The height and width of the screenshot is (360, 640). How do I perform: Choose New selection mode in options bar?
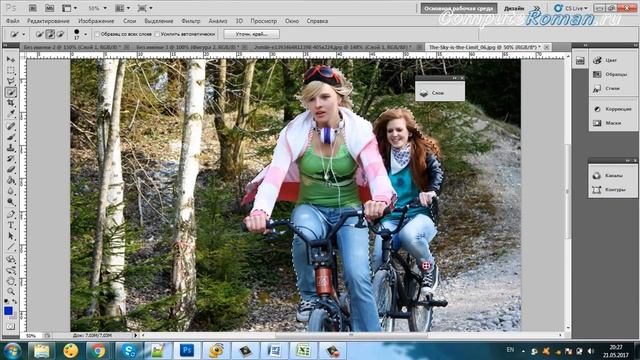[39, 34]
